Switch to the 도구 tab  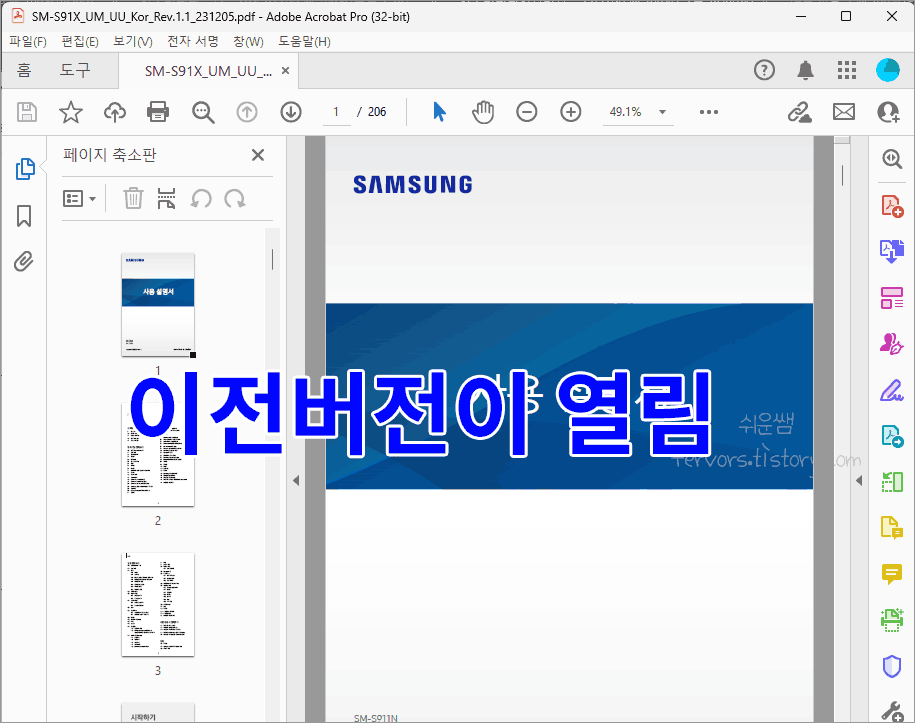[74, 70]
